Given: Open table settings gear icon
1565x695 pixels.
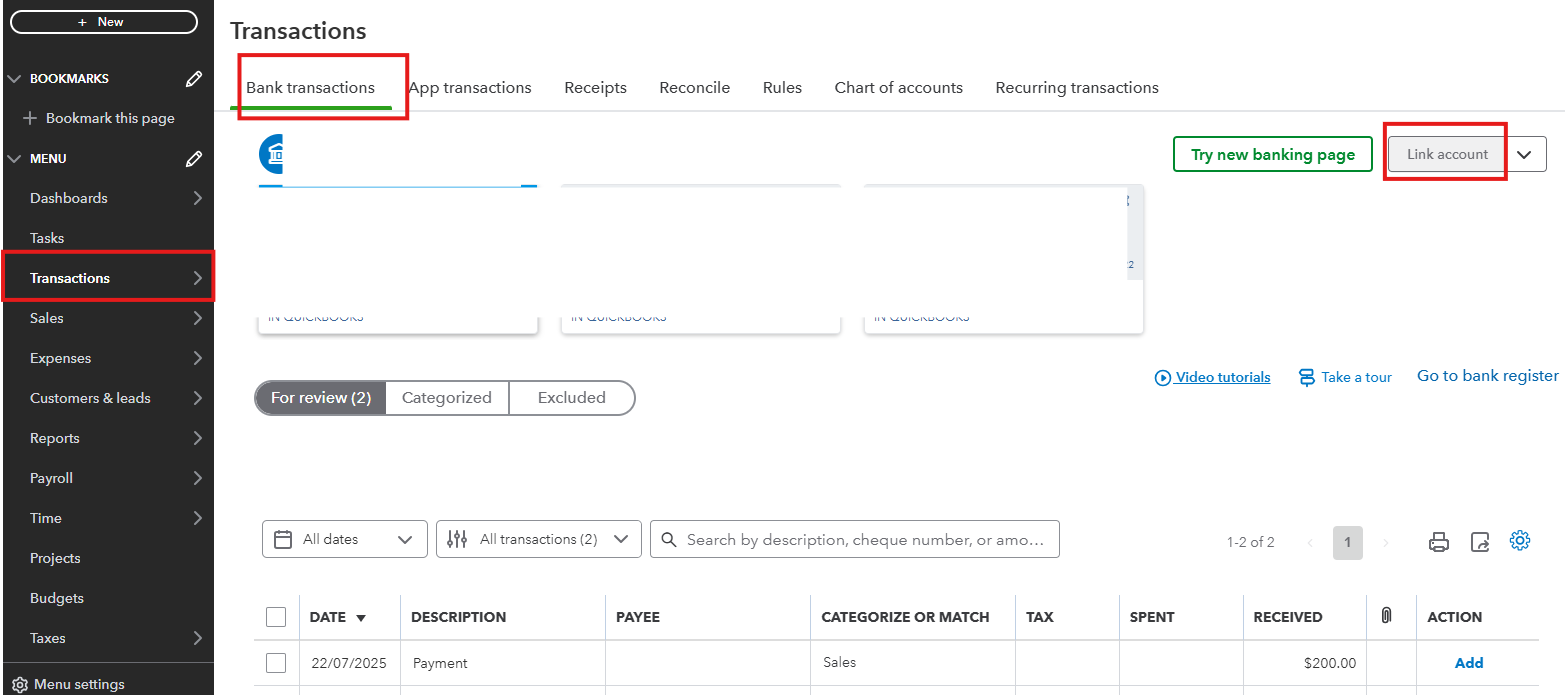Looking at the screenshot, I should [1520, 540].
